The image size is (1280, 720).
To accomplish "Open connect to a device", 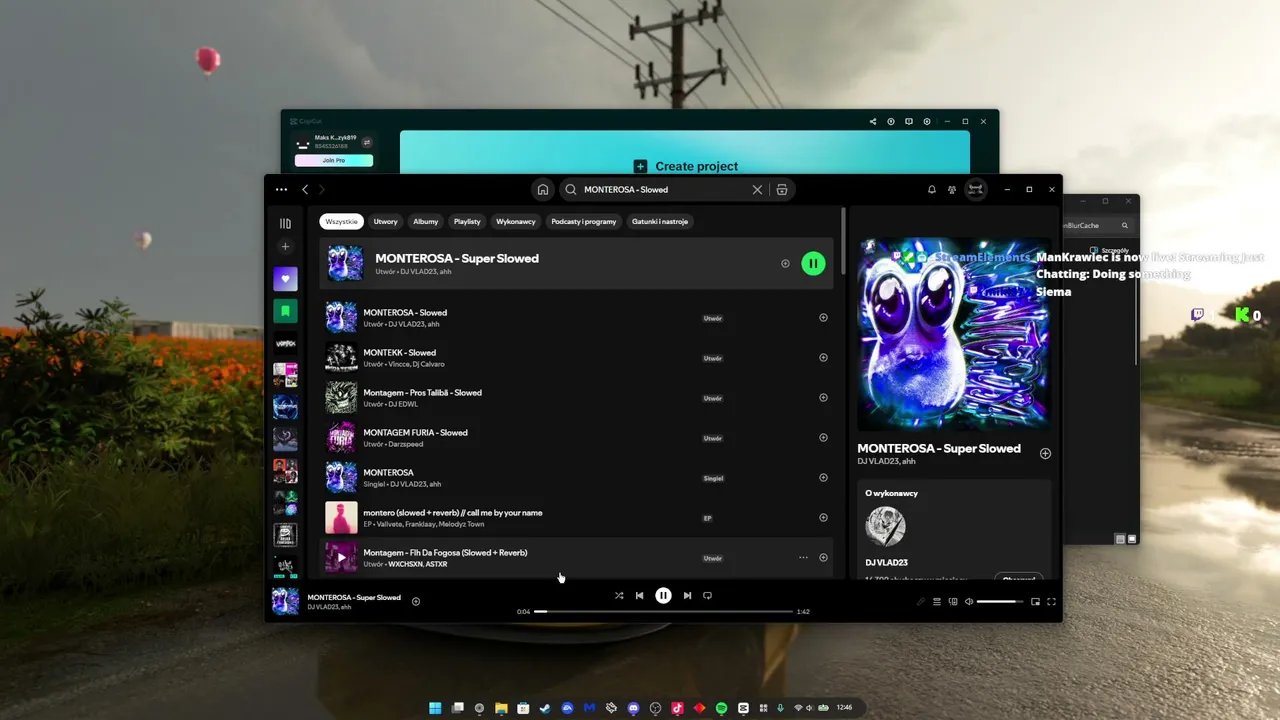I will tap(953, 602).
